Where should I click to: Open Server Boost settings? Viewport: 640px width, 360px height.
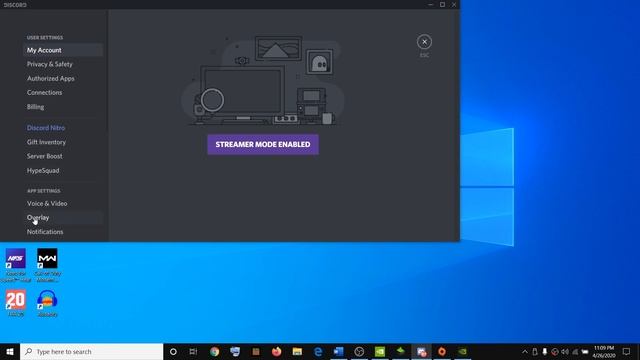pyautogui.click(x=63, y=156)
